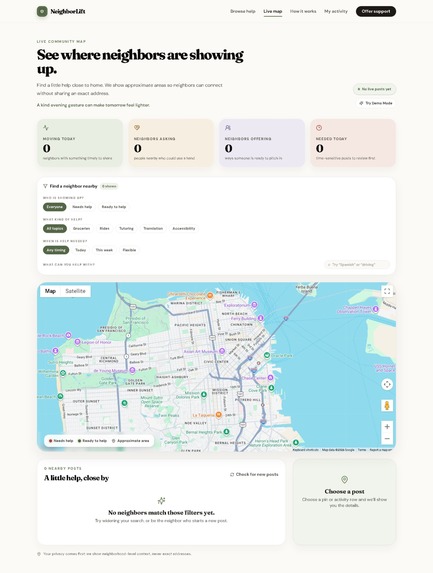Click Check for new posts

pos(254,474)
